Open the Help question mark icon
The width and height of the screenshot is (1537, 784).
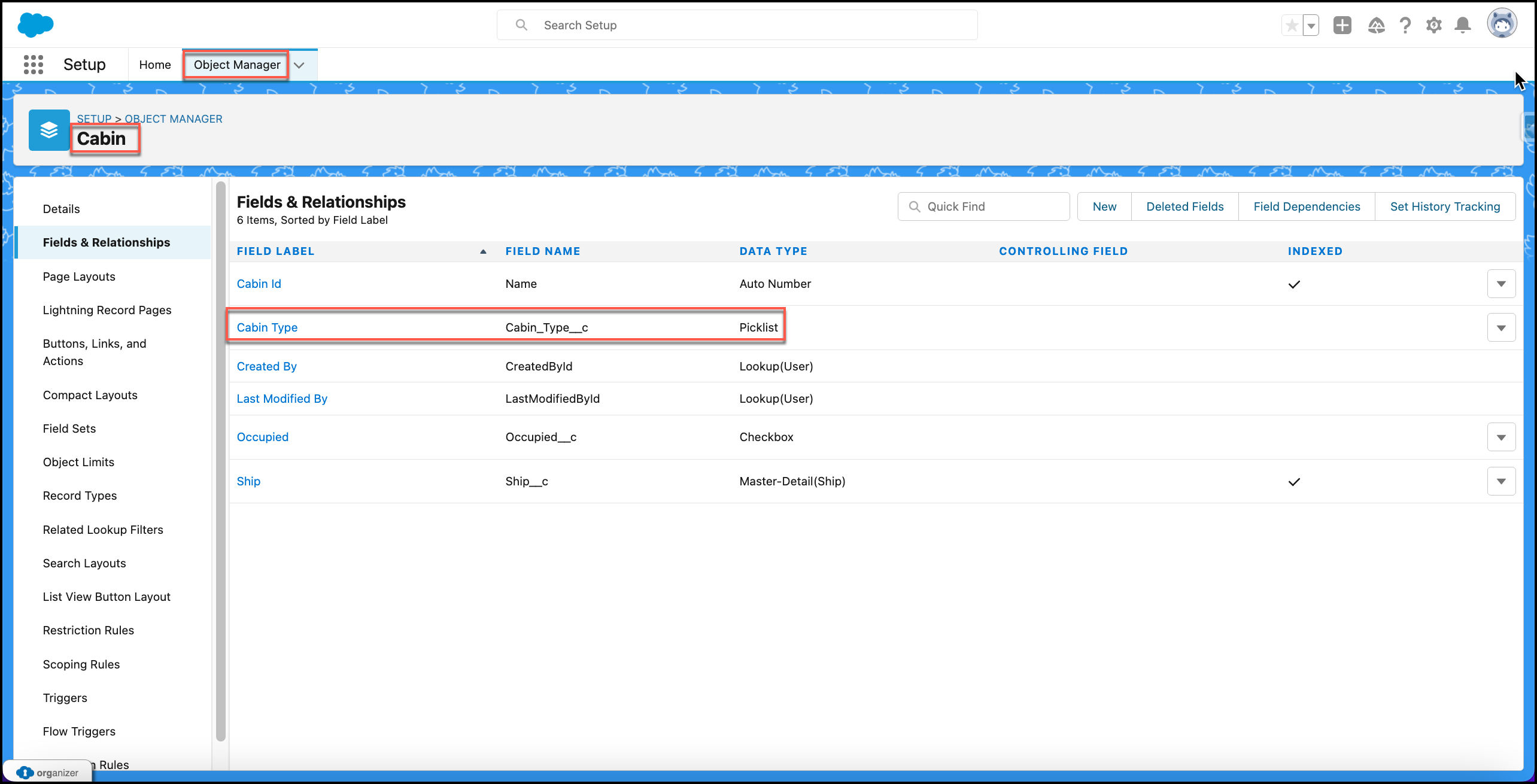1405,25
